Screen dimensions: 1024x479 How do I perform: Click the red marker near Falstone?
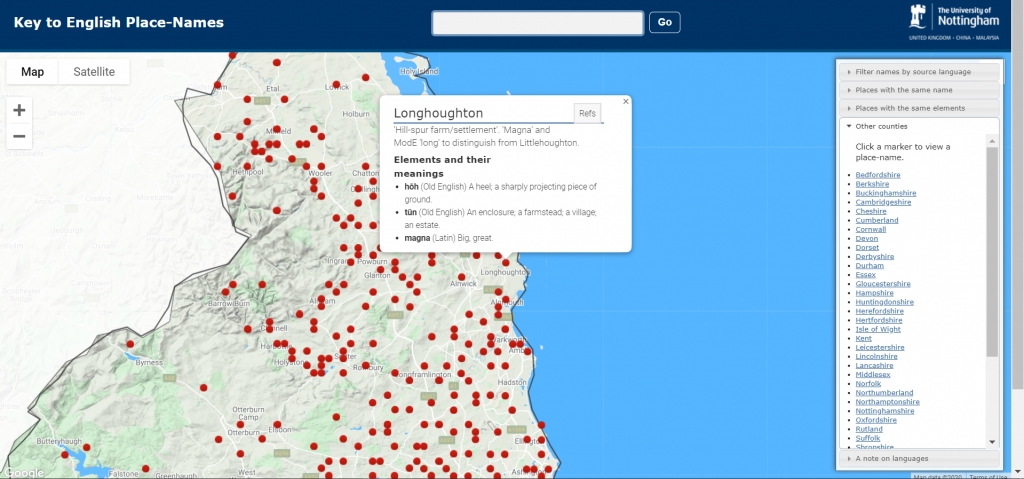click(x=145, y=469)
